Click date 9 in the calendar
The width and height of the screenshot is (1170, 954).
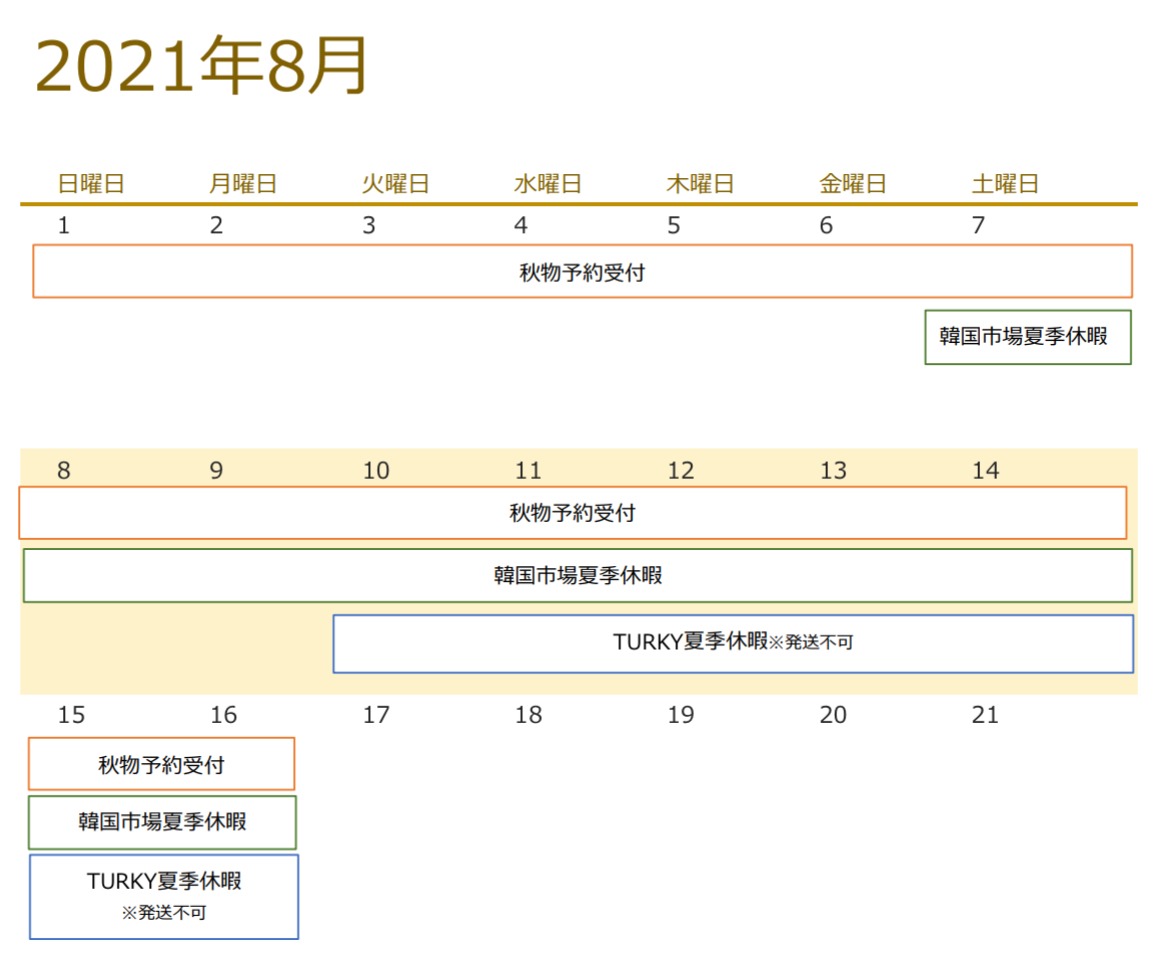(x=216, y=471)
